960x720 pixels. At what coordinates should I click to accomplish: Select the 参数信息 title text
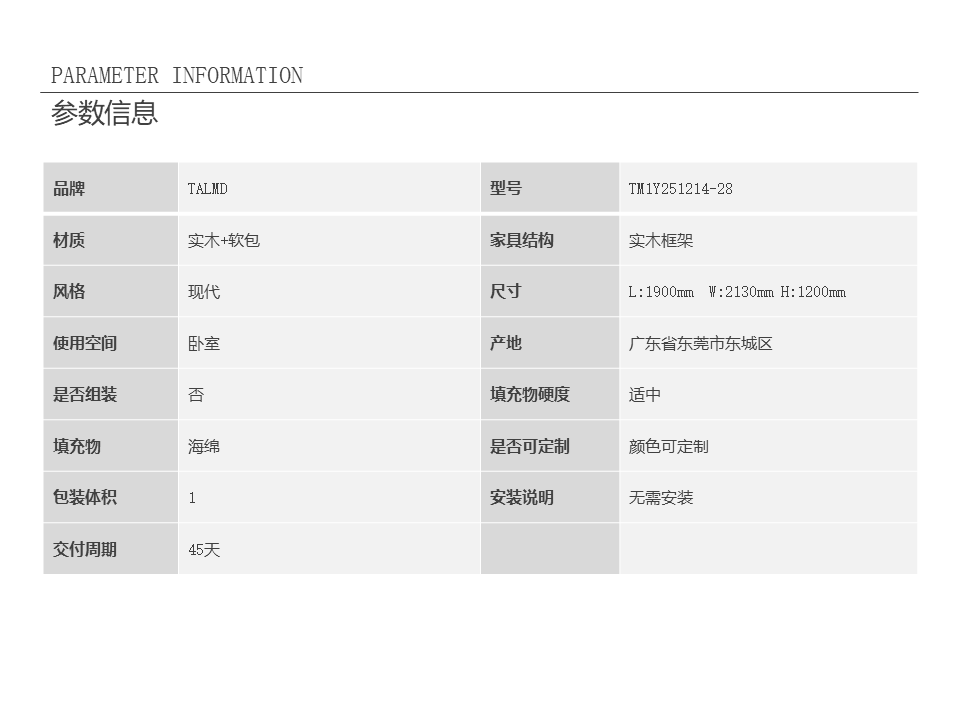pyautogui.click(x=104, y=113)
